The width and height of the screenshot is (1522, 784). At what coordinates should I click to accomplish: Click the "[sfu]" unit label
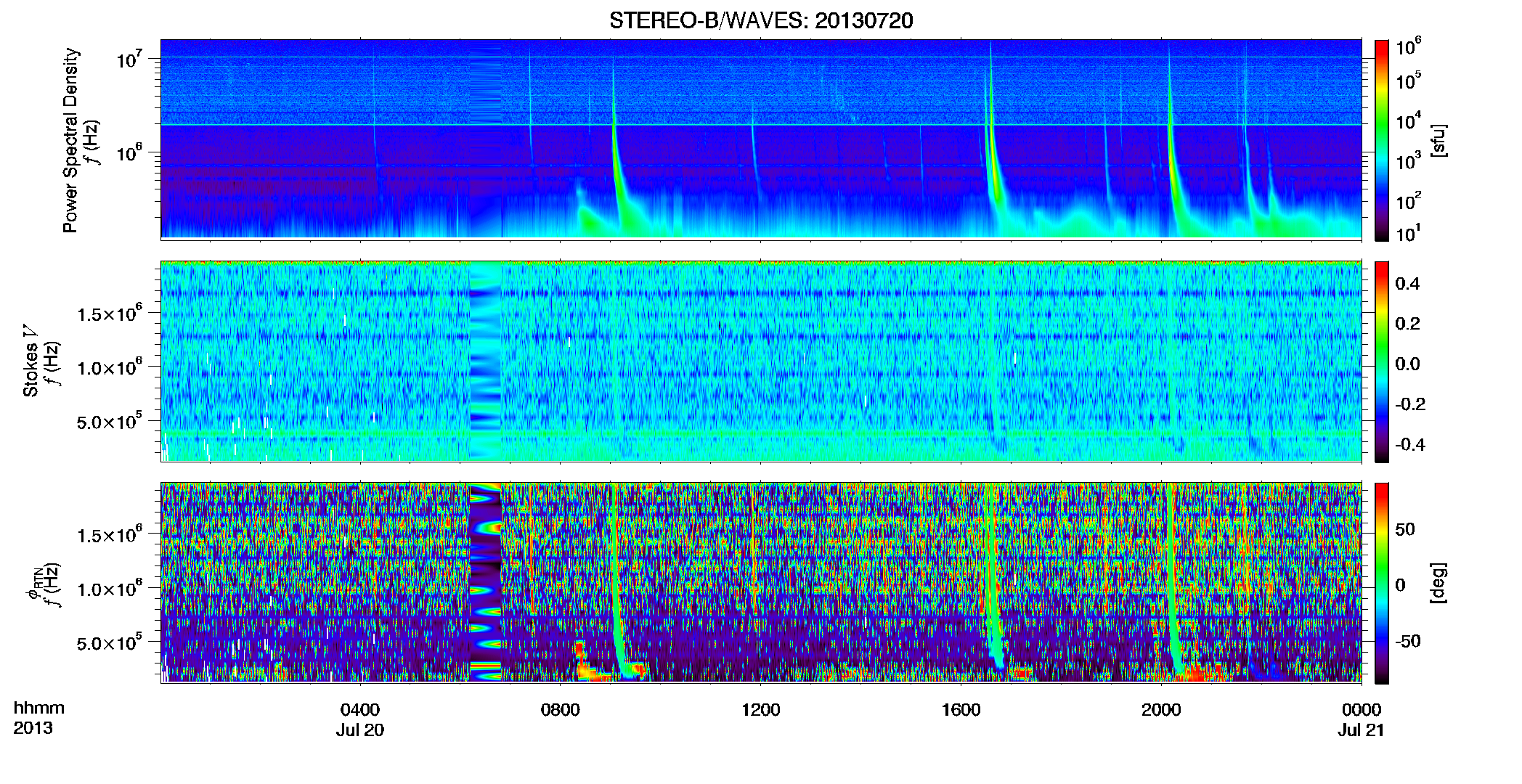(x=1438, y=140)
